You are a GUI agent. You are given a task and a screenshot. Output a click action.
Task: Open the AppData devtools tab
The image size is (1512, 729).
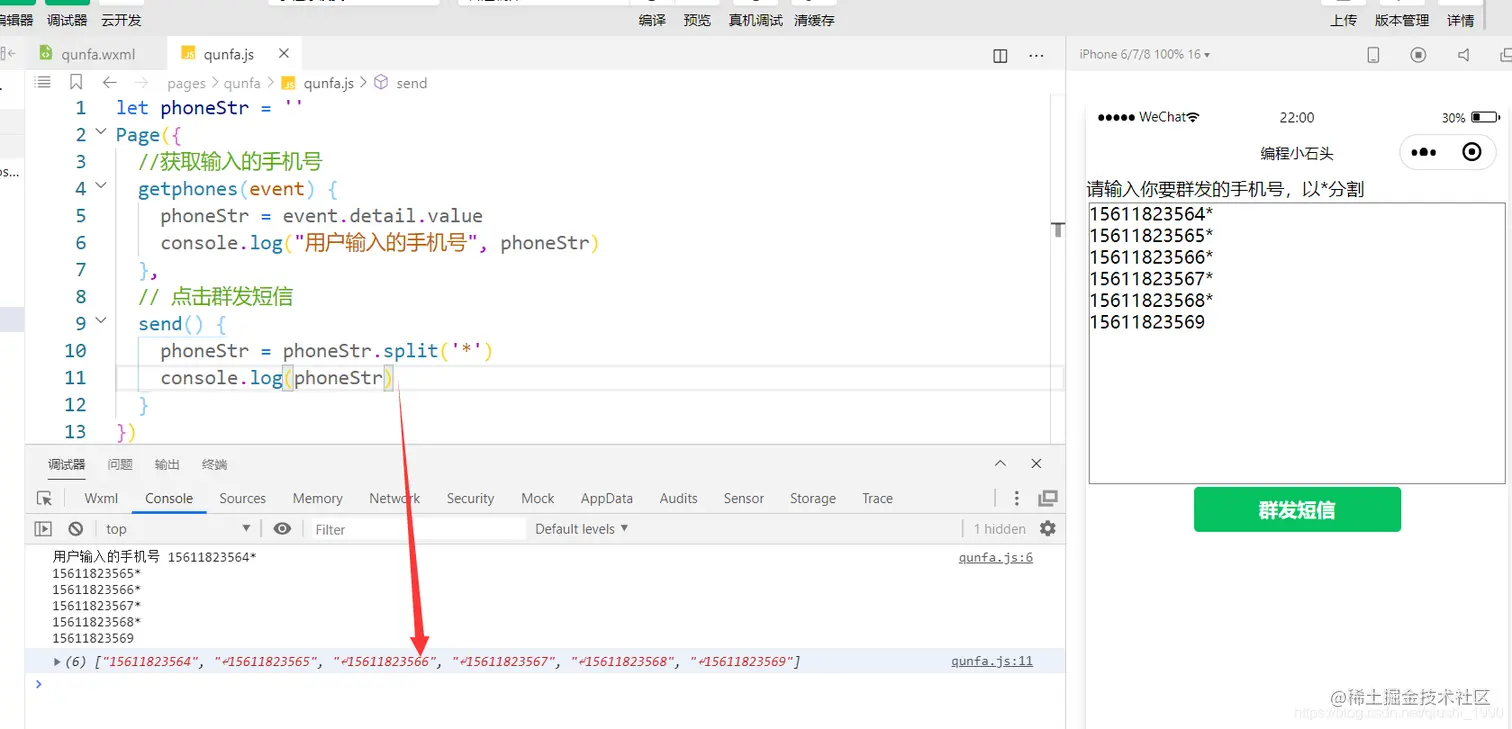tap(607, 498)
